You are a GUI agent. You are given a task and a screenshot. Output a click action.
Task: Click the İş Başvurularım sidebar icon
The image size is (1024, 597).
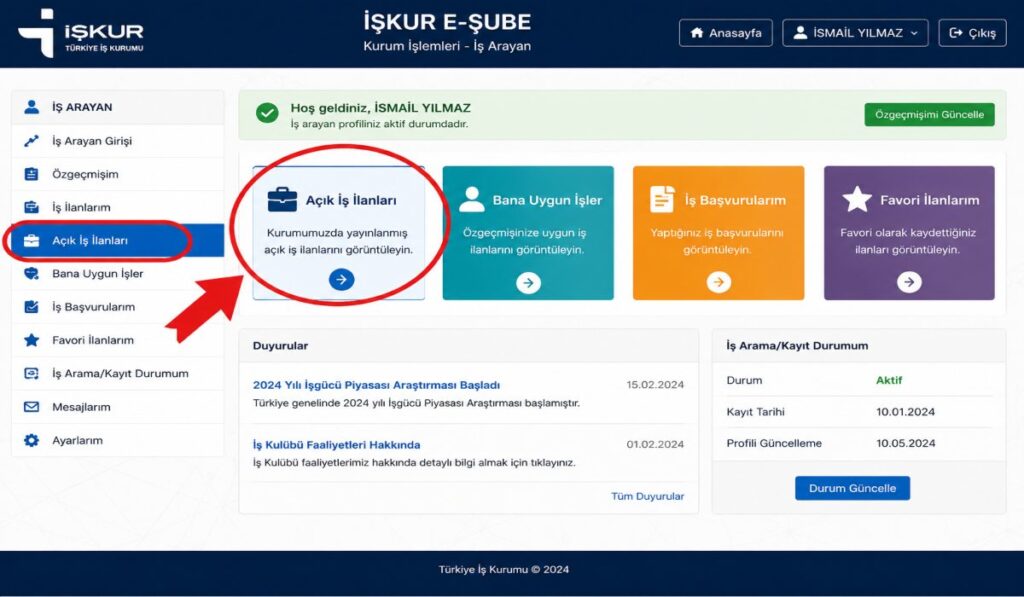tap(31, 307)
